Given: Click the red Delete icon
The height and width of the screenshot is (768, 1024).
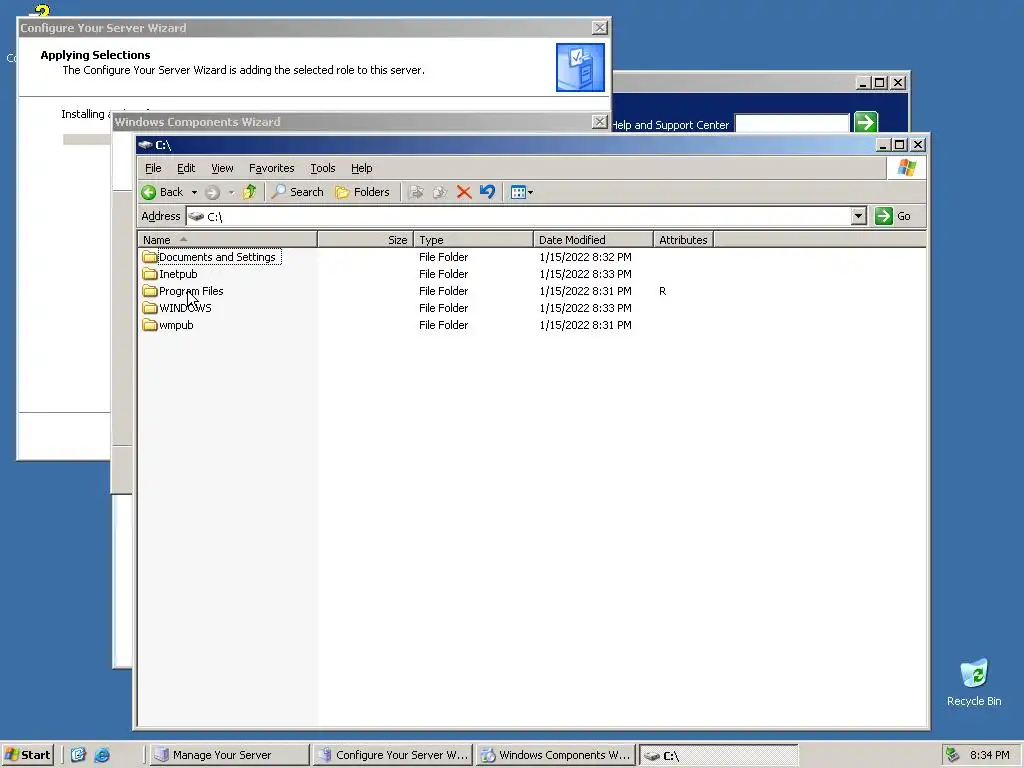Looking at the screenshot, I should [x=464, y=192].
